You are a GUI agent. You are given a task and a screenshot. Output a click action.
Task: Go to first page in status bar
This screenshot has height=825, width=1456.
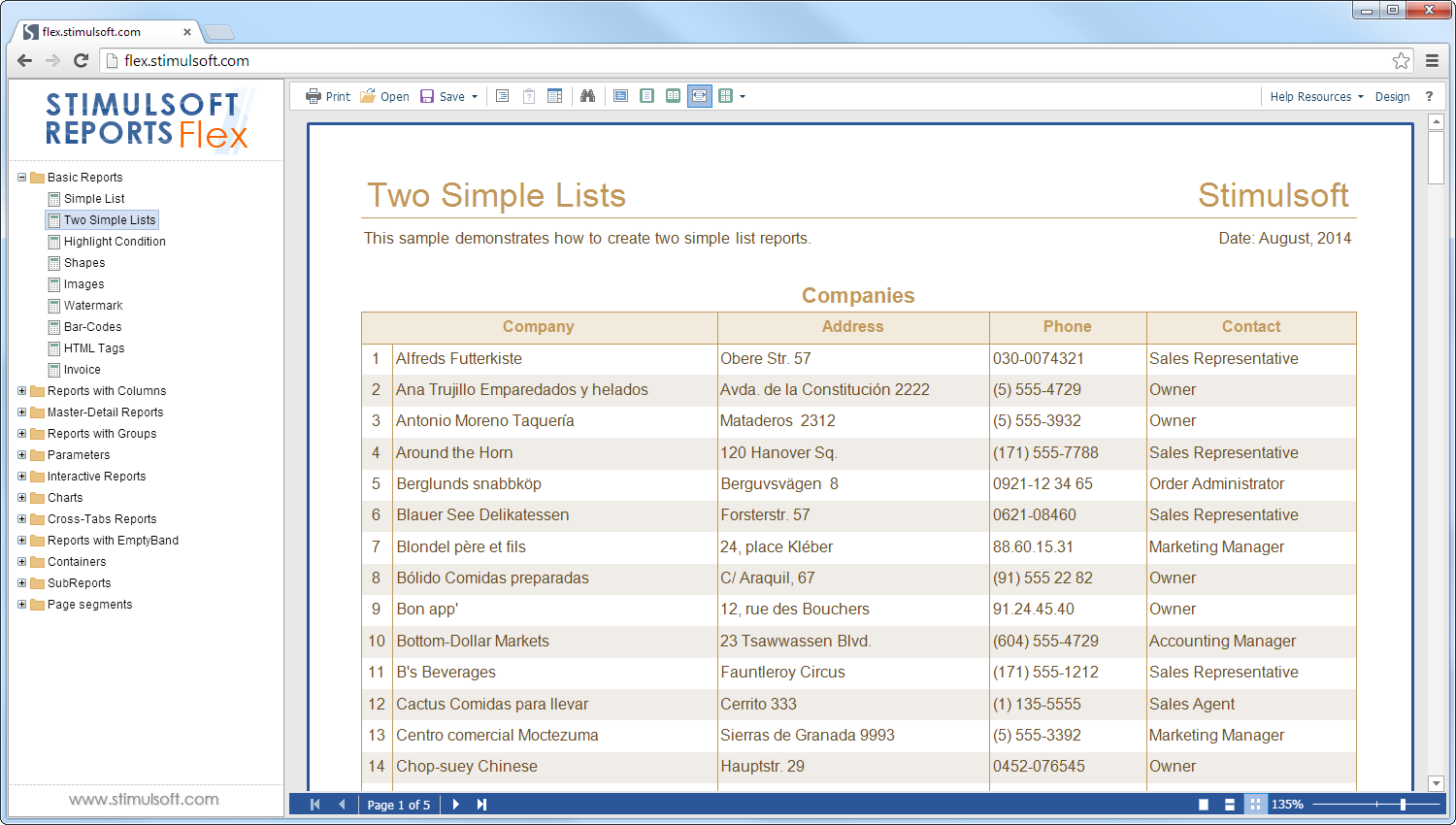[x=314, y=805]
